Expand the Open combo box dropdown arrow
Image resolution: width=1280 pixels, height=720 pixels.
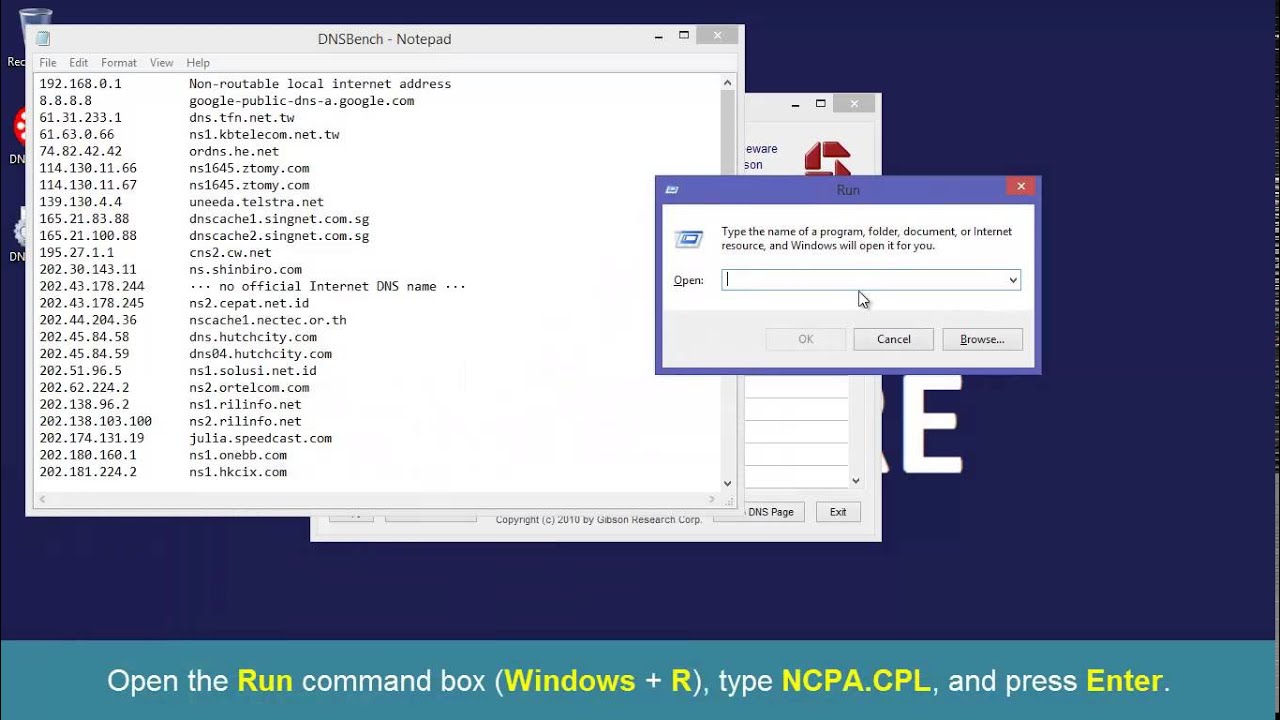(1012, 280)
